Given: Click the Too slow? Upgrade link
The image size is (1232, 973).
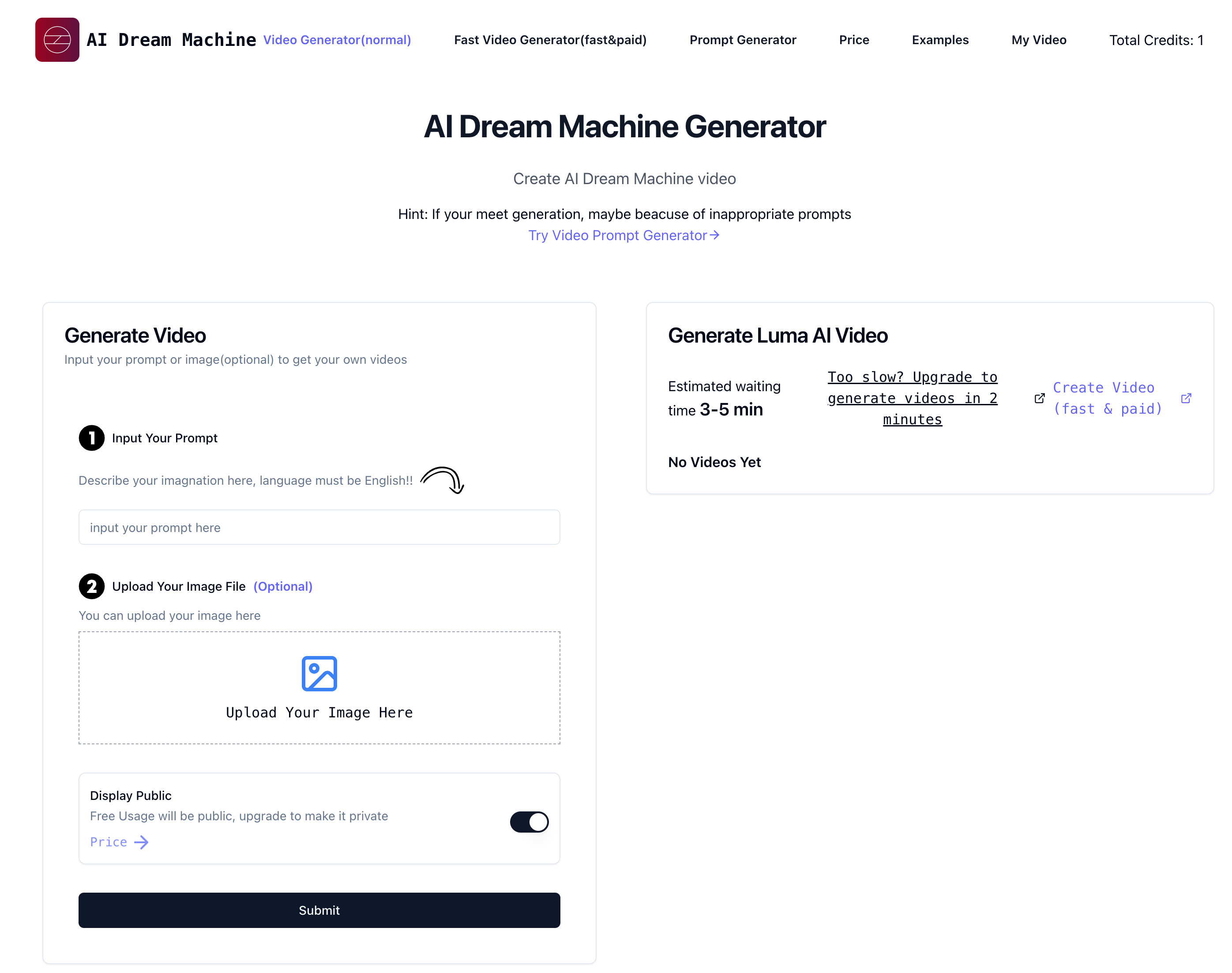Looking at the screenshot, I should (912, 398).
